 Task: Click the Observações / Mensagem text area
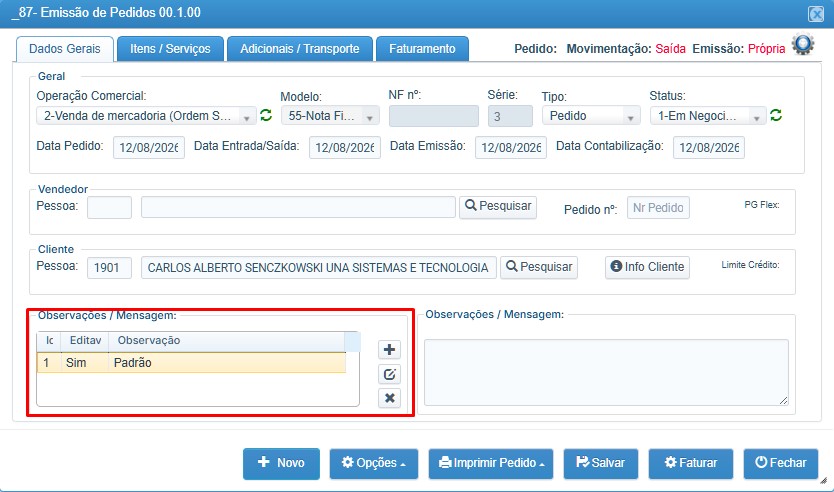pyautogui.click(x=606, y=372)
